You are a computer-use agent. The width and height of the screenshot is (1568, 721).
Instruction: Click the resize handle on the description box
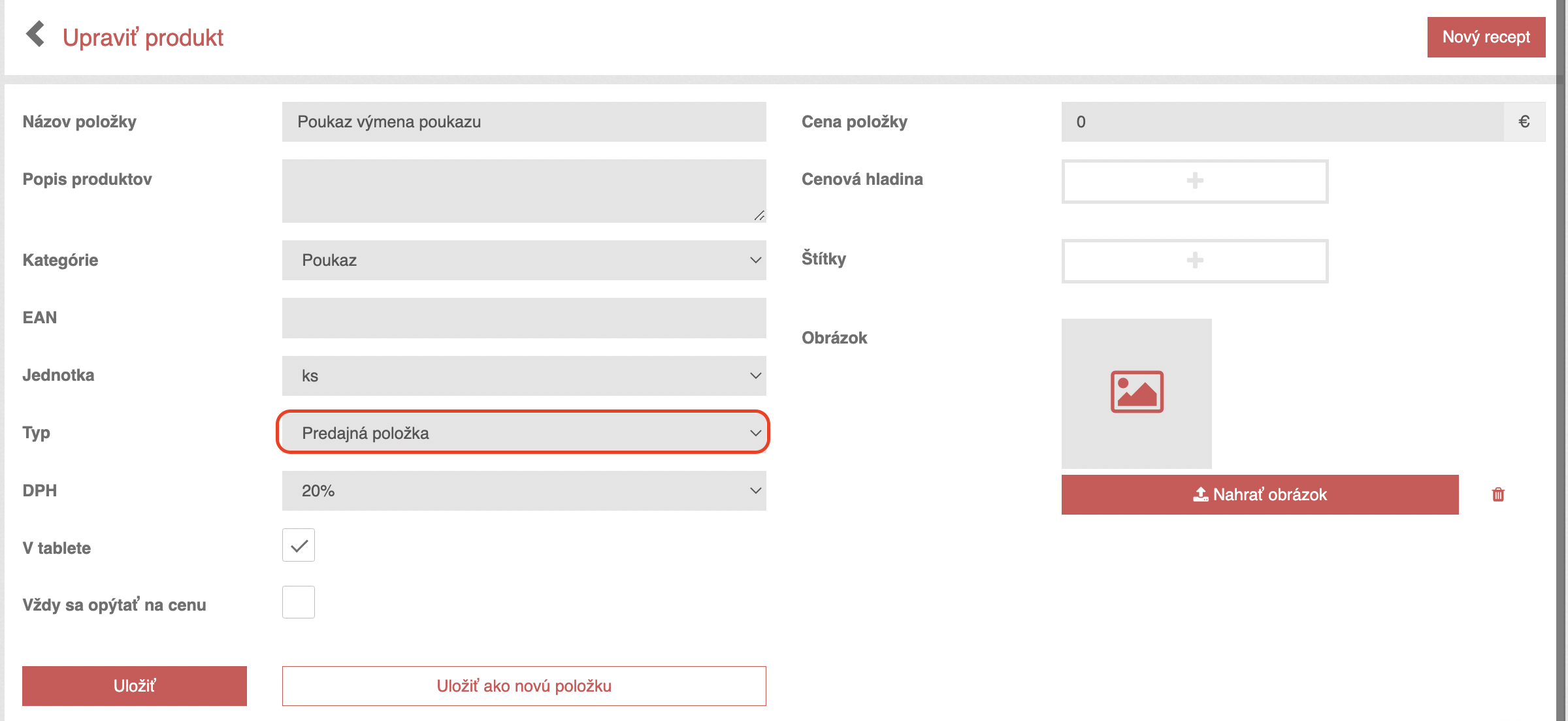tap(759, 216)
